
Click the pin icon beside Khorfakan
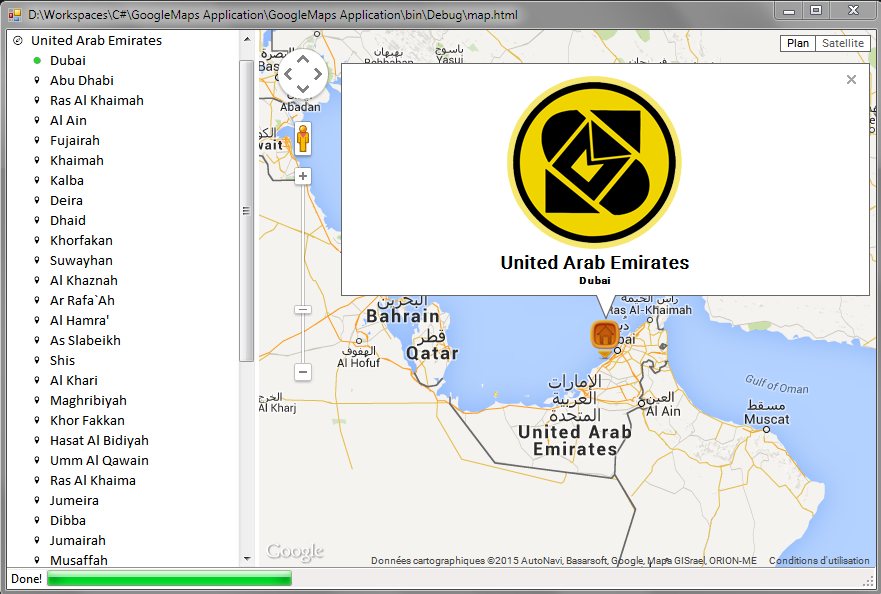click(37, 241)
